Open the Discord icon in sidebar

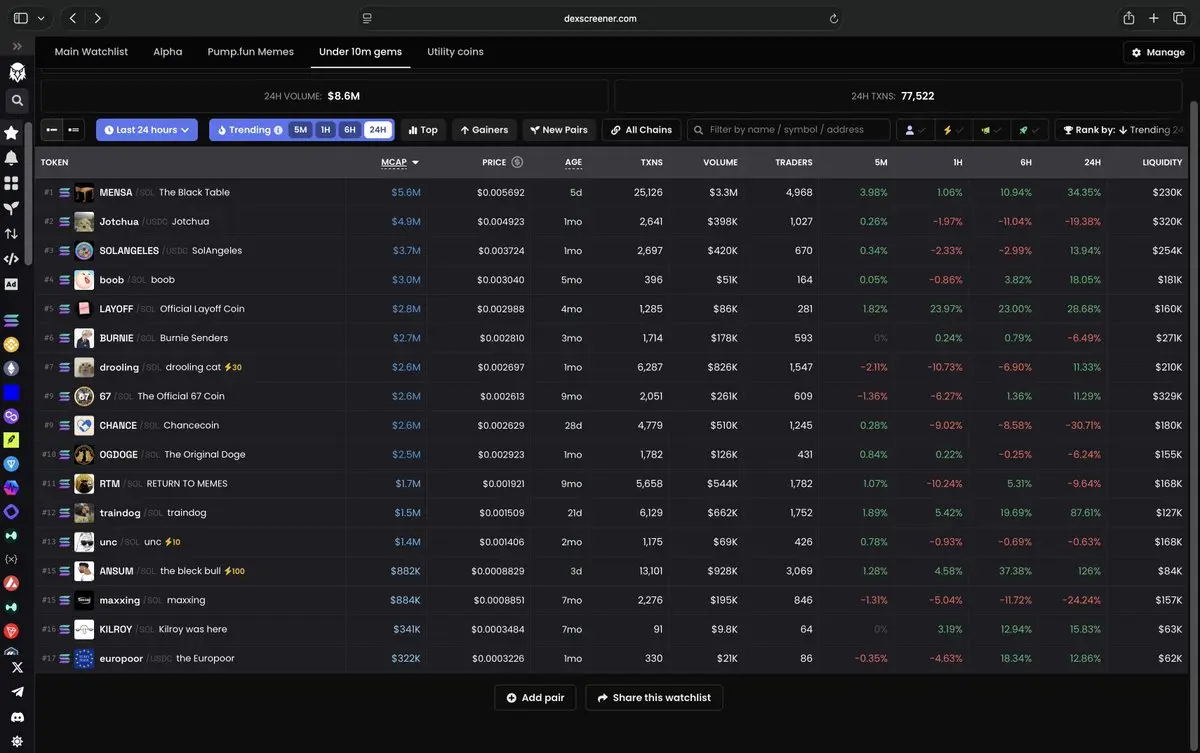[16, 717]
